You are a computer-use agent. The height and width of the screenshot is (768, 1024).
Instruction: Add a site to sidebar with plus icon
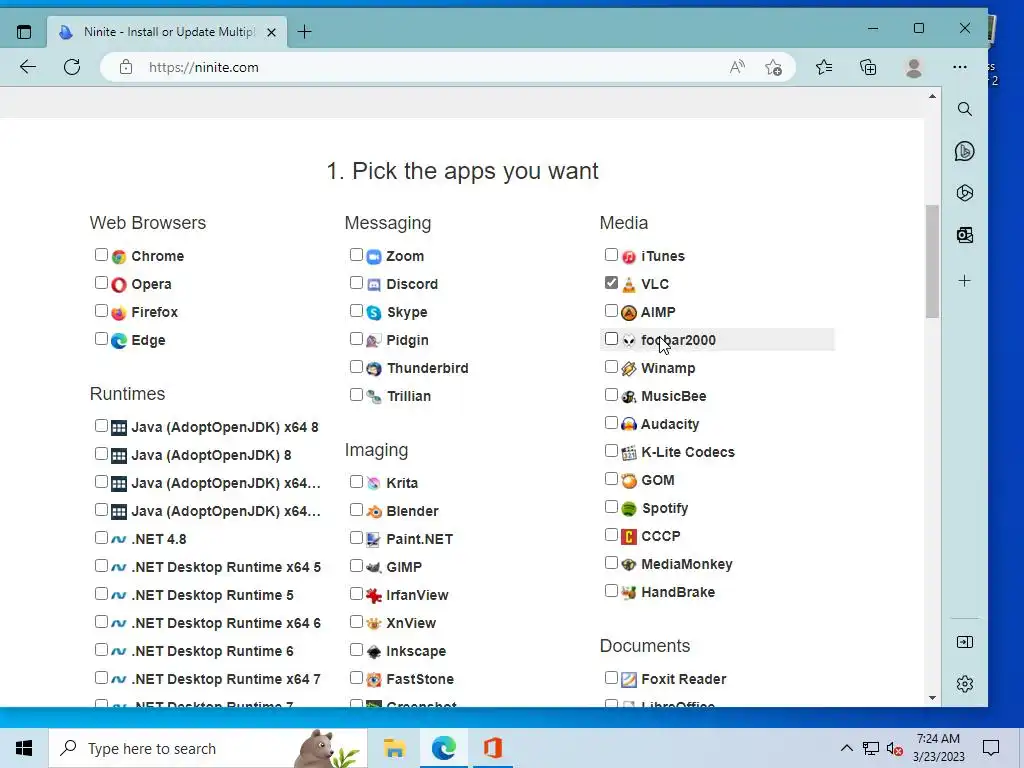click(965, 281)
